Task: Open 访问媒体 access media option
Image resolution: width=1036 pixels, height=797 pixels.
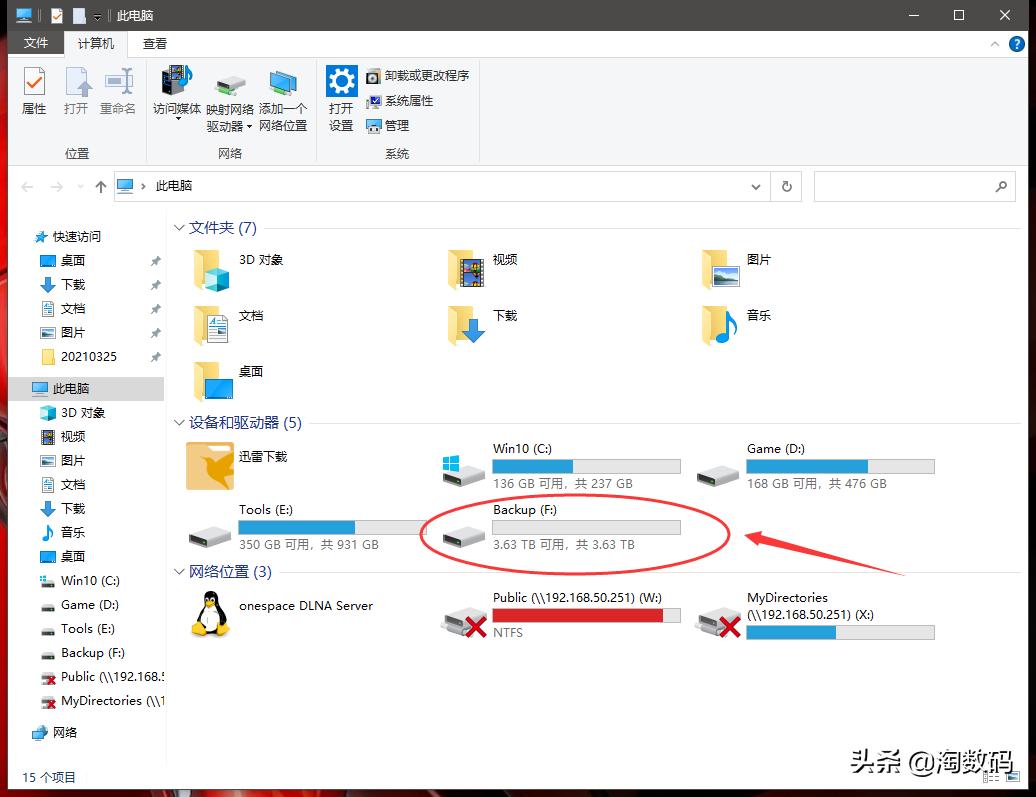Action: coord(176,91)
